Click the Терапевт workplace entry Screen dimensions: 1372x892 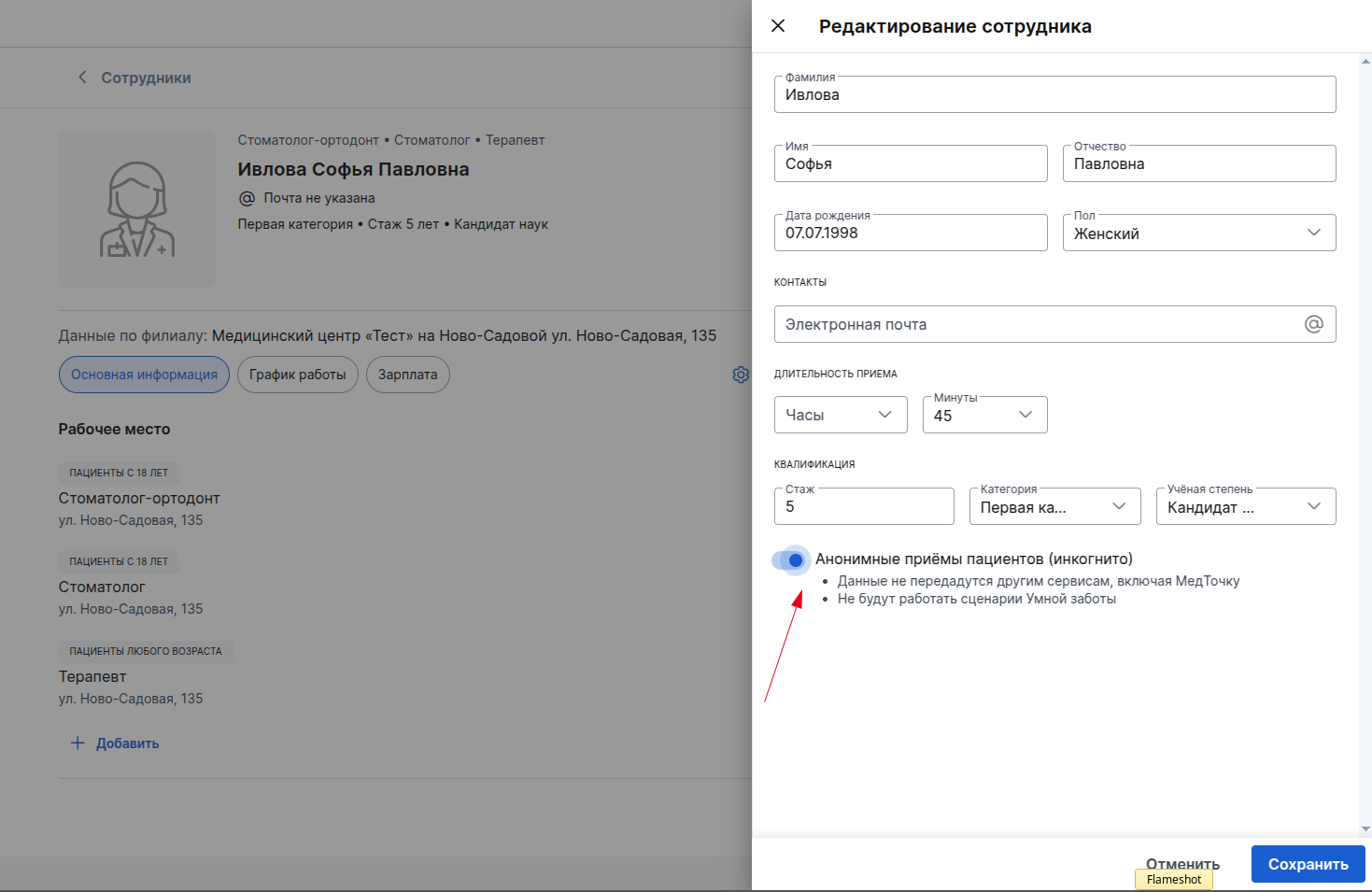pyautogui.click(x=92, y=676)
